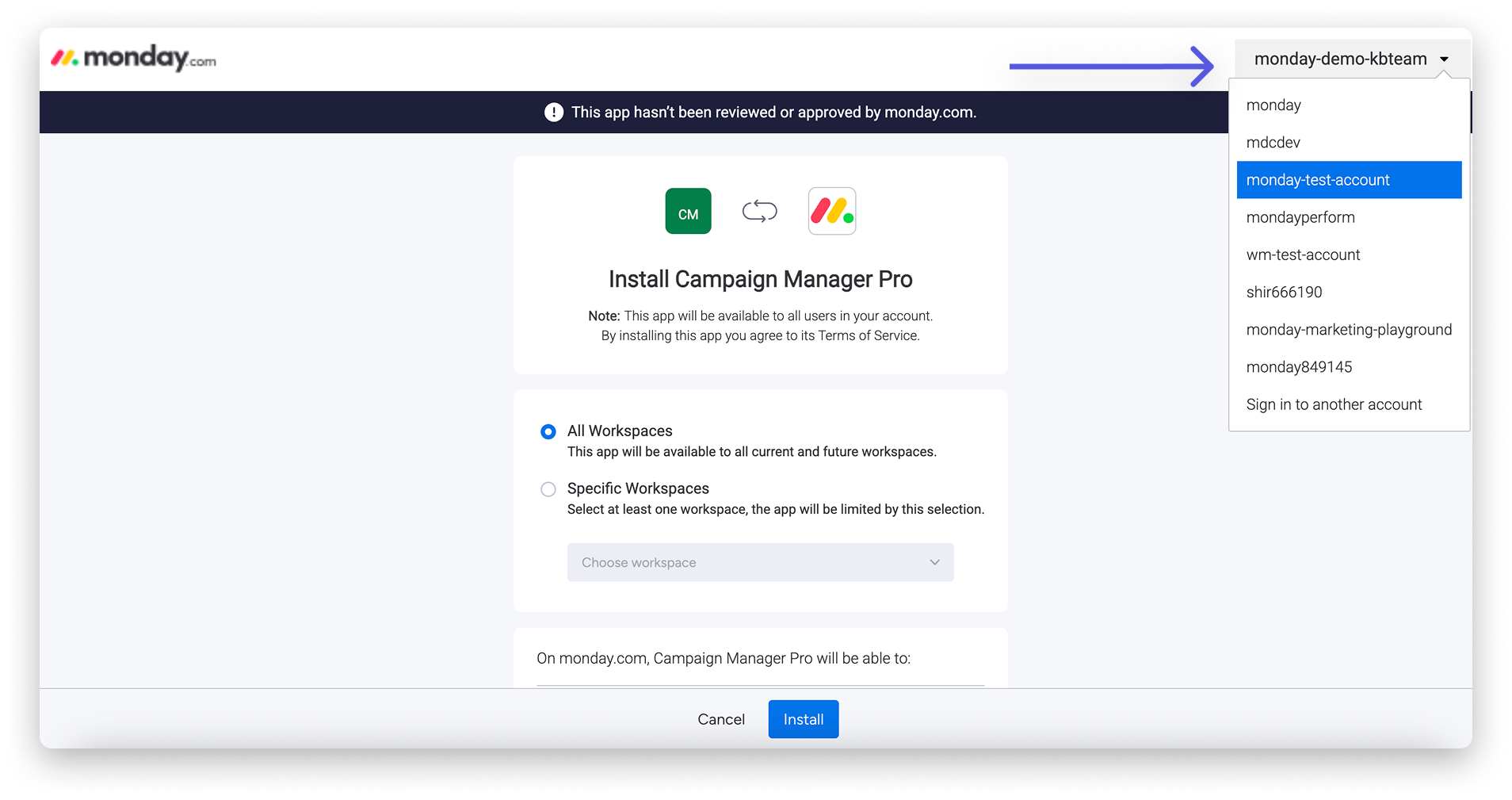
Task: Select the All Workspaces radio button
Action: point(548,431)
